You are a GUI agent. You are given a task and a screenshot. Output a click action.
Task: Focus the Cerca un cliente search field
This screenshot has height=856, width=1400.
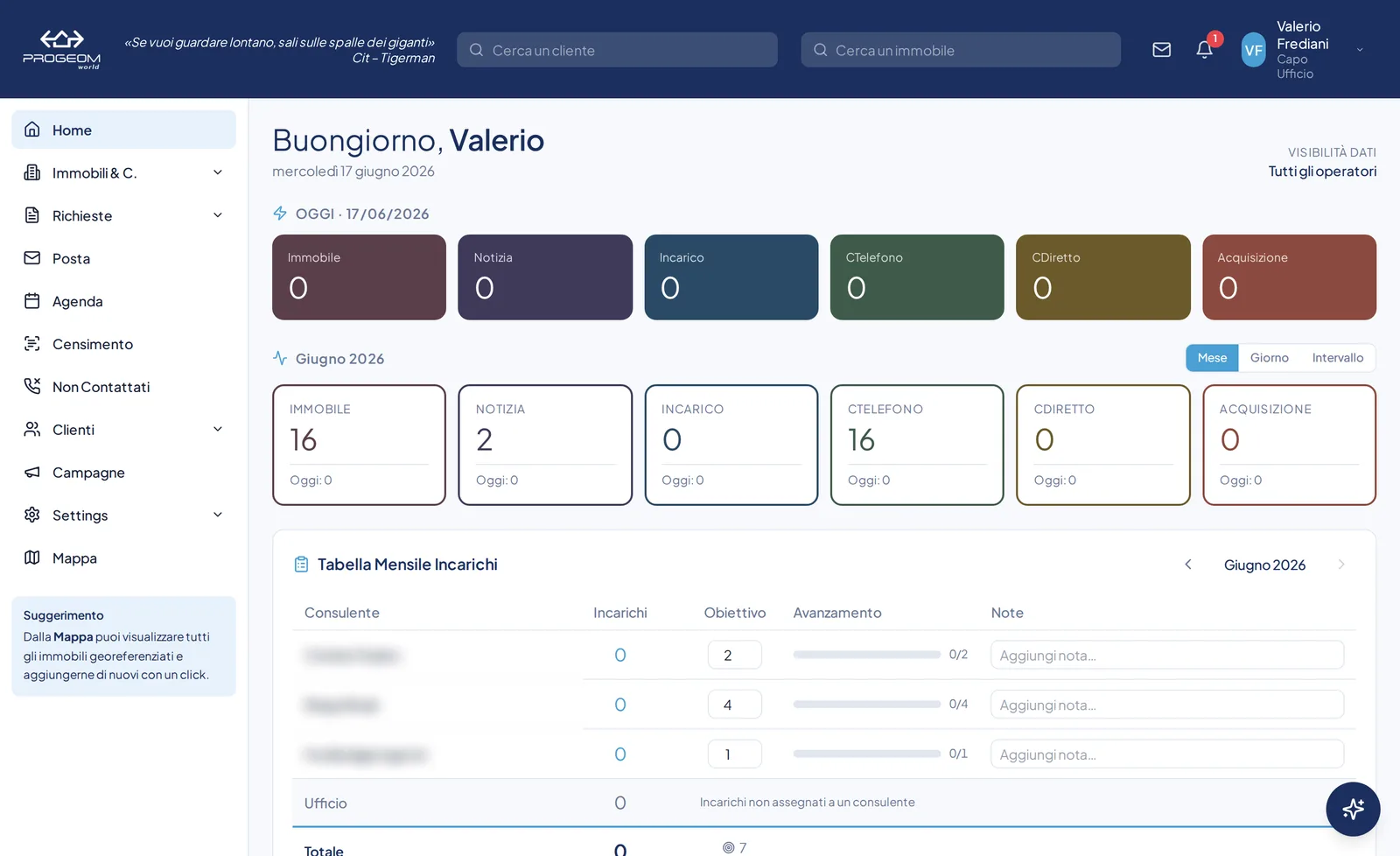point(617,50)
